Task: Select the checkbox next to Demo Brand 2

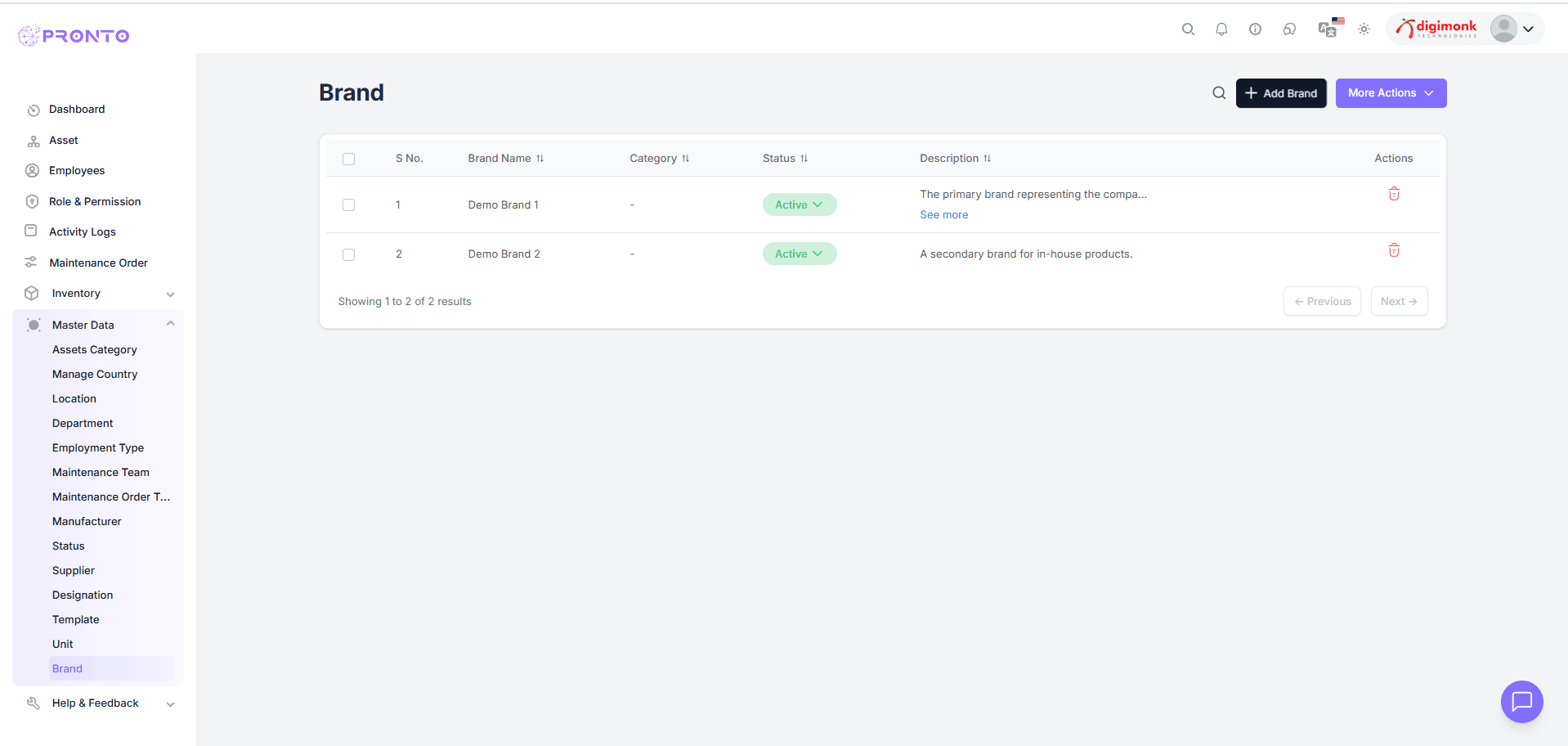Action: pos(348,254)
